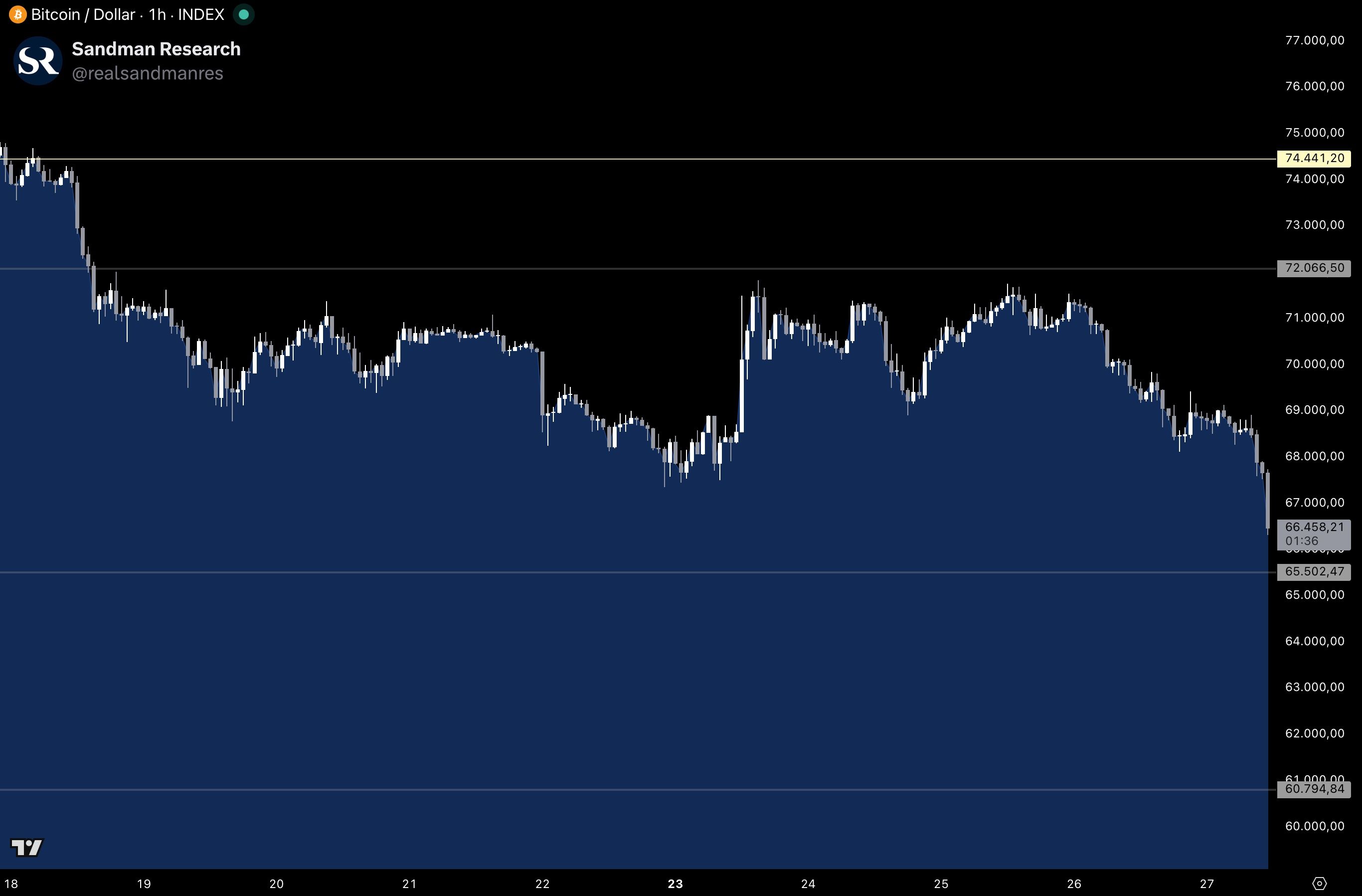Click date 26 on the time axis
Screen dimensions: 1362x896
1074,884
